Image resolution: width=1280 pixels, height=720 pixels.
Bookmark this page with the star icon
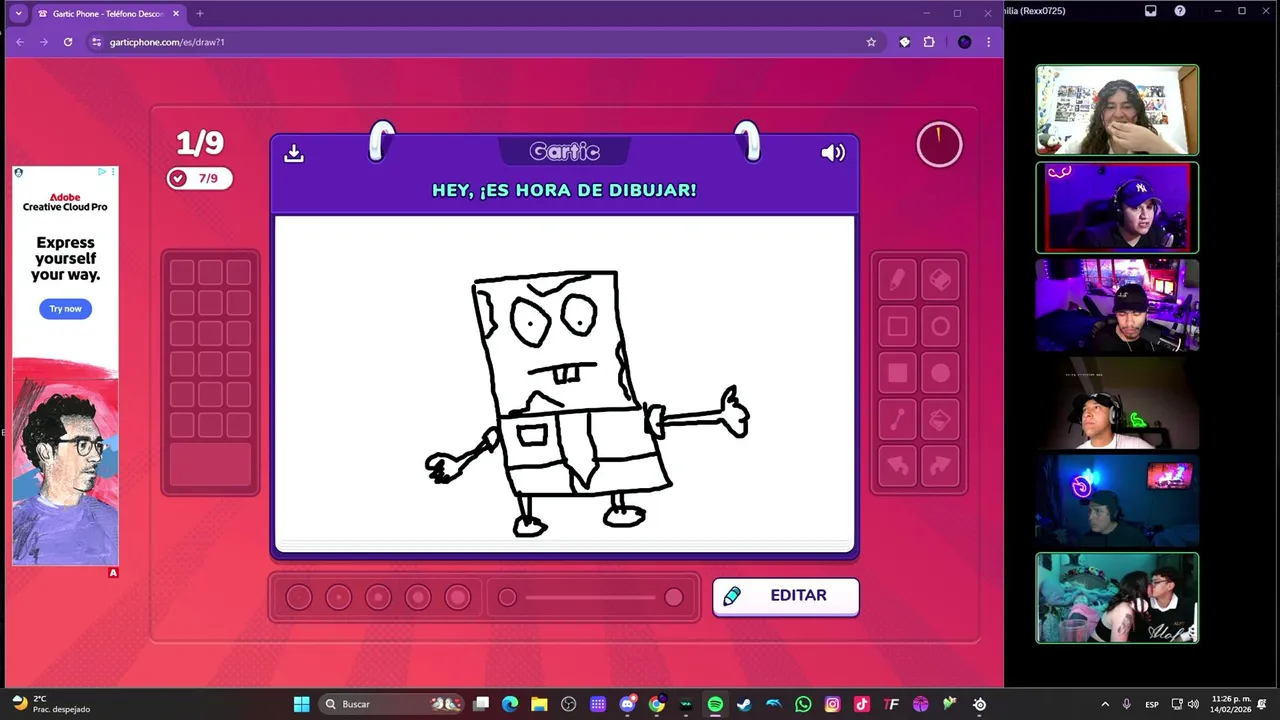click(x=871, y=42)
